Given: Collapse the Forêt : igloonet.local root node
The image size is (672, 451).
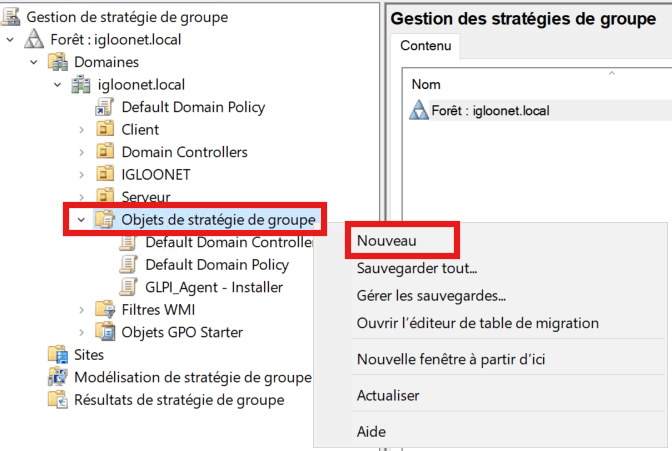Looking at the screenshot, I should pos(10,39).
